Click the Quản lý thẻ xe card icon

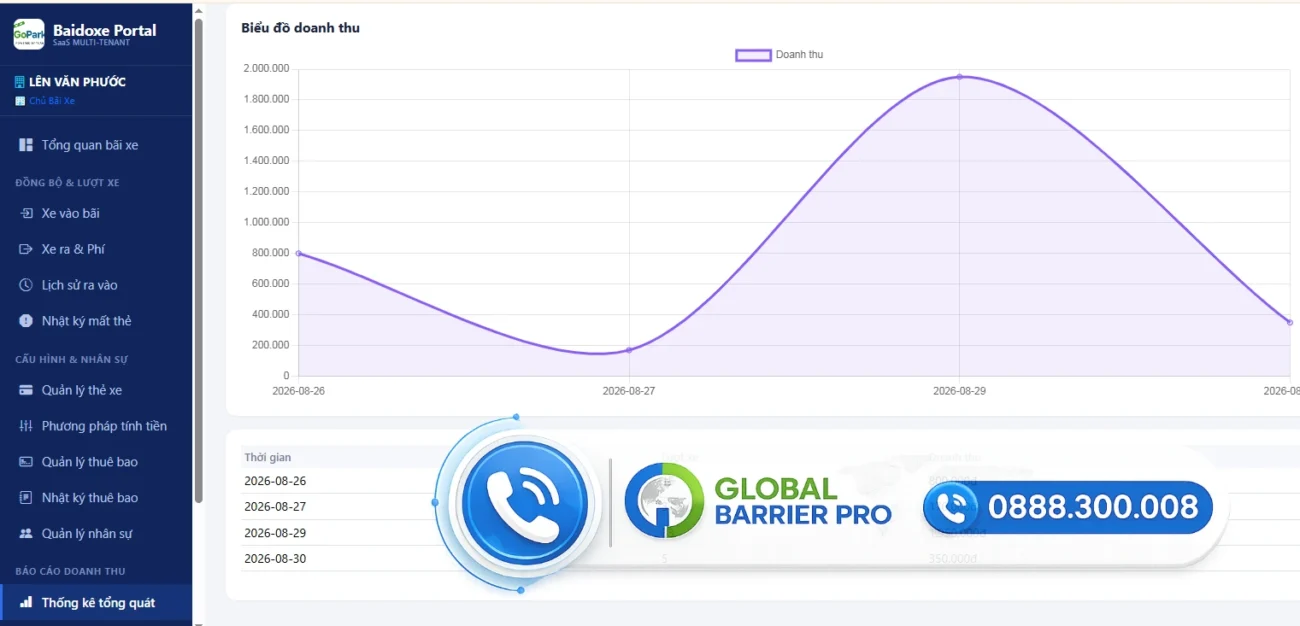point(26,390)
